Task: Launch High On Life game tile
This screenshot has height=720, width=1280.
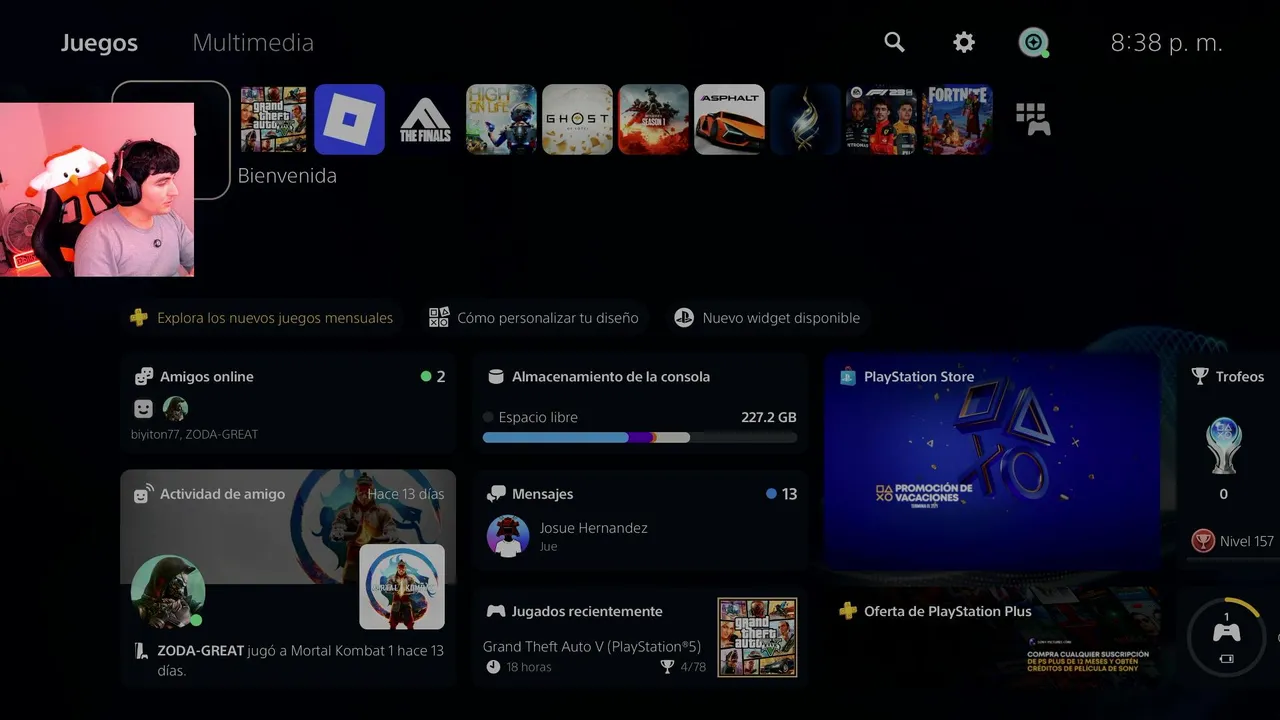Action: click(501, 119)
